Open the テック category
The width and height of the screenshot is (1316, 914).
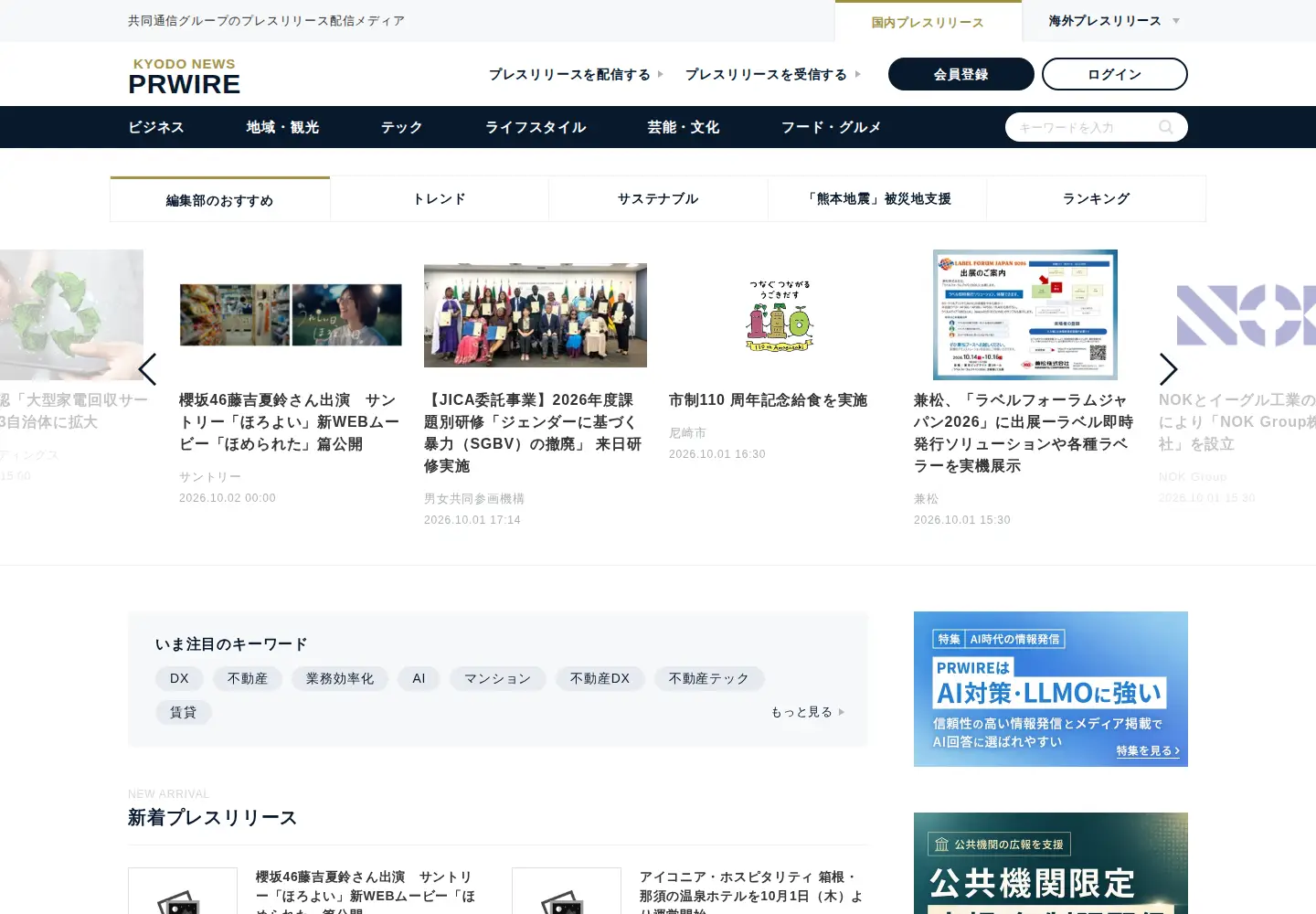point(402,127)
